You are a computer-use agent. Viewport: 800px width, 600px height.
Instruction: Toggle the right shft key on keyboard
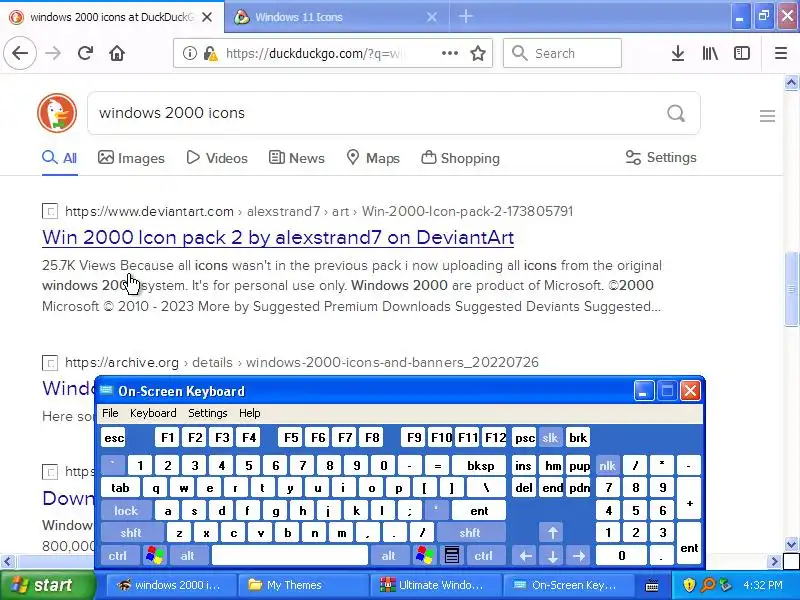(x=470, y=533)
